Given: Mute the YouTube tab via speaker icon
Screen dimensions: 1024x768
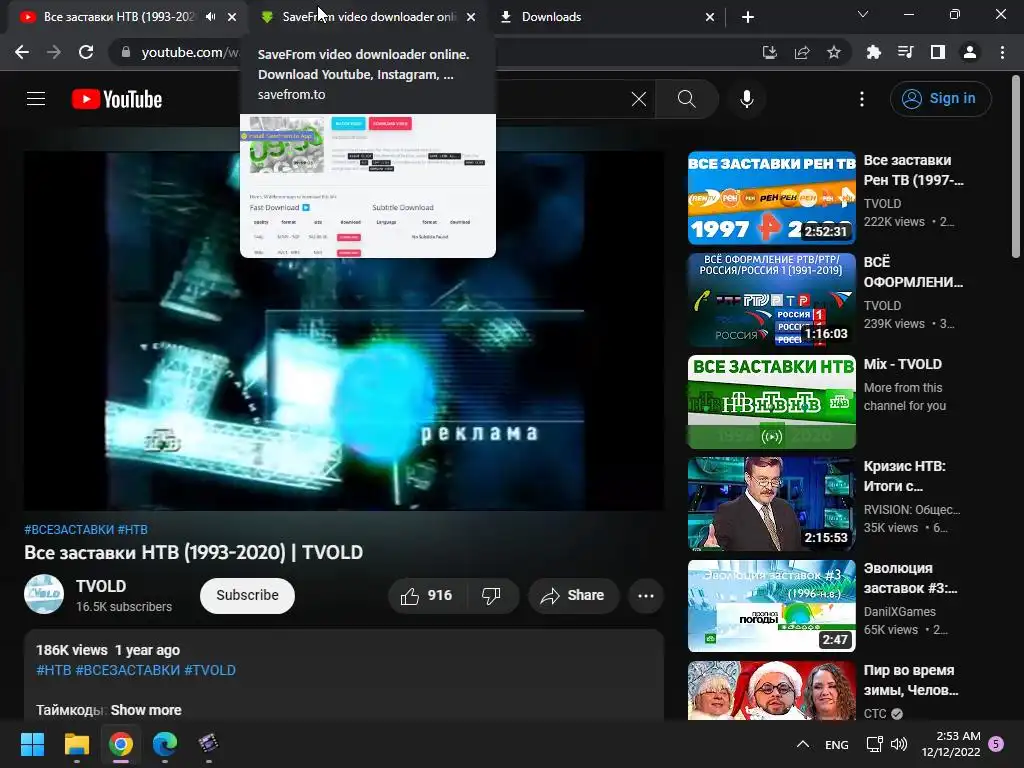Looking at the screenshot, I should coord(210,17).
